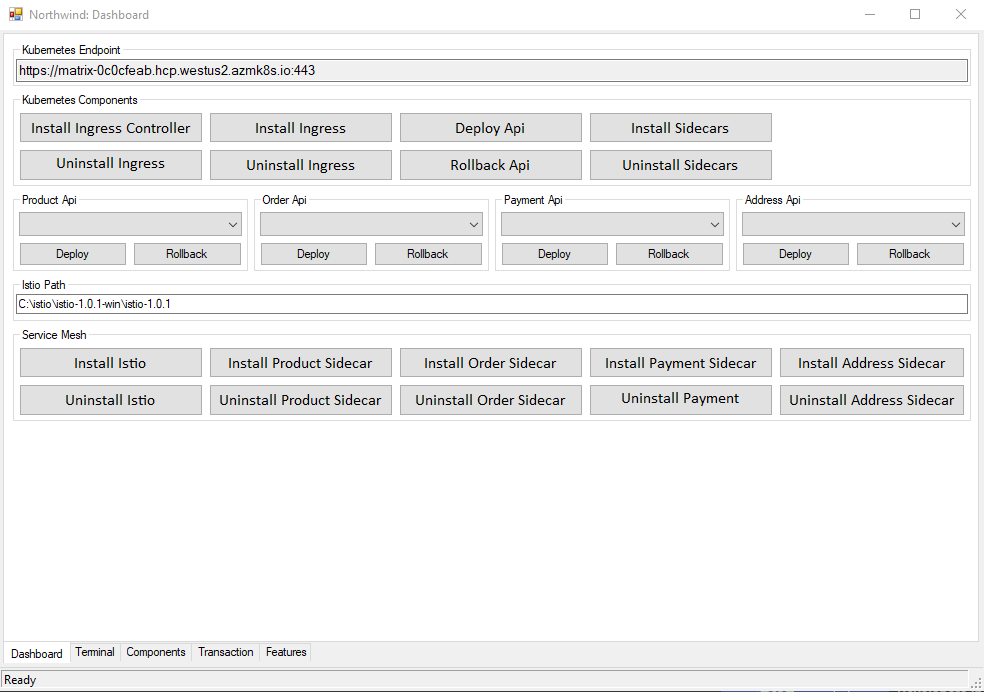Click the Install Ingress button

pyautogui.click(x=301, y=128)
